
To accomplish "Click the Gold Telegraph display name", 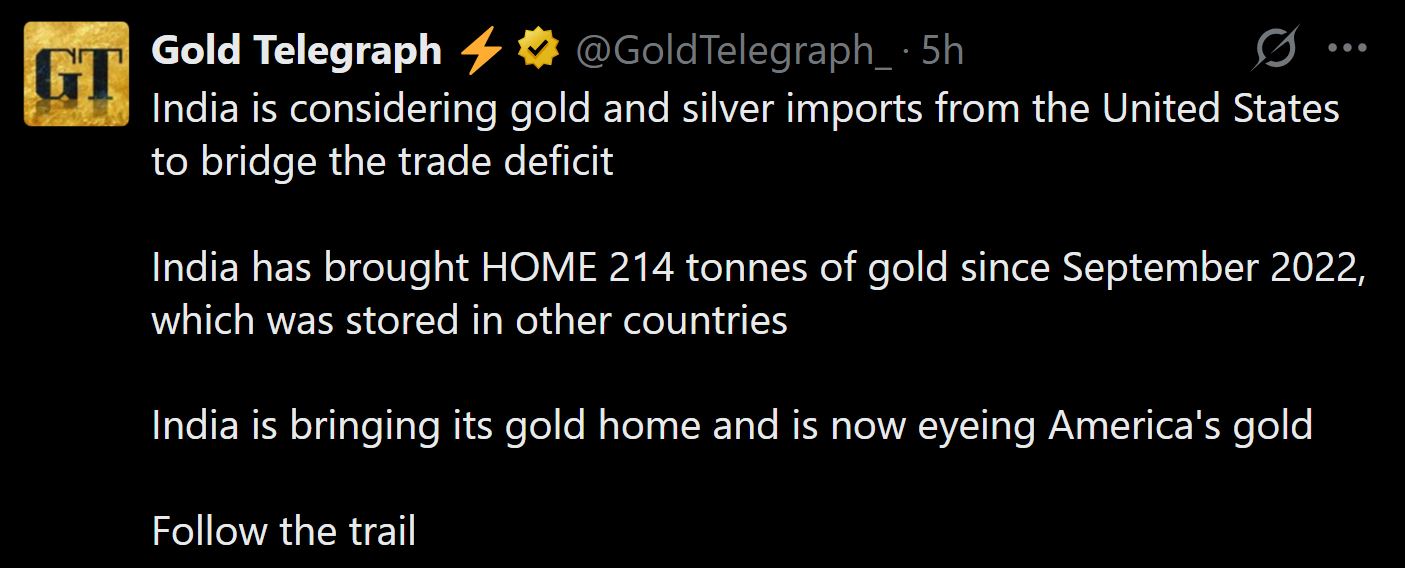I will tap(296, 50).
